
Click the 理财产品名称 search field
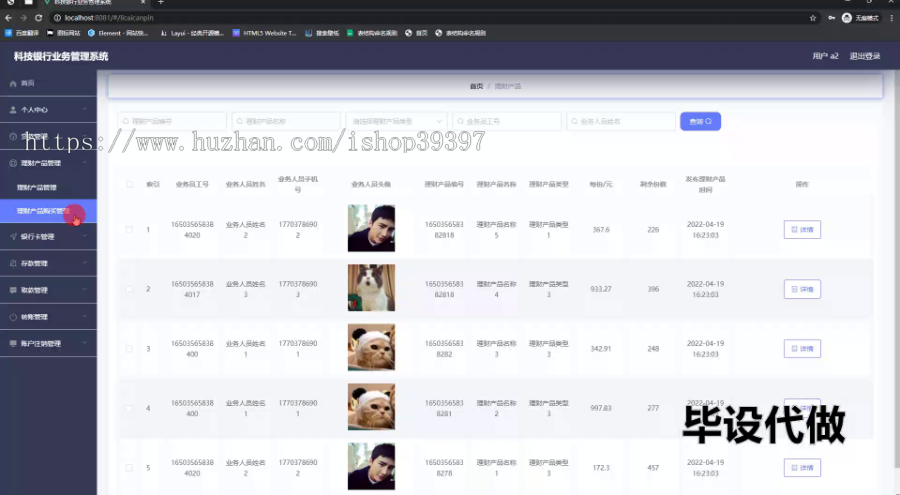click(286, 121)
